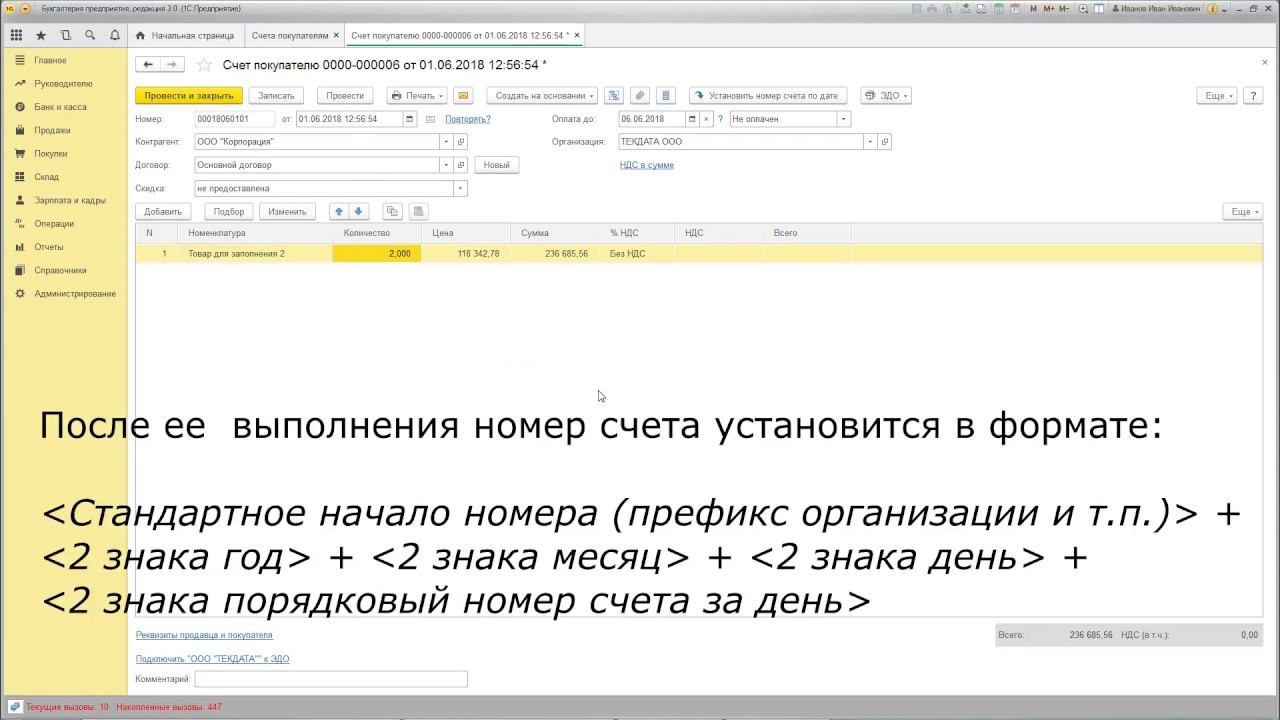Copy rows with the copy icon
The height and width of the screenshot is (720, 1280).
(392, 211)
